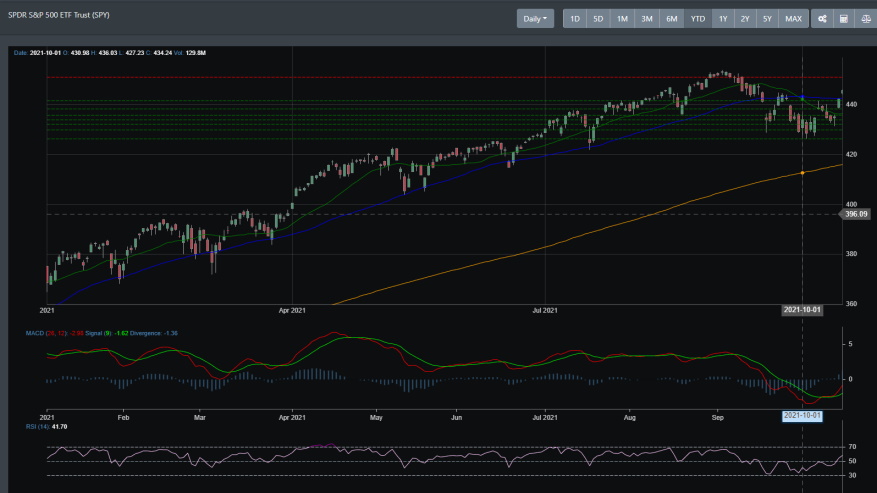Open the chart settings gears icon
Screen dimensions: 877x493
pyautogui.click(x=822, y=18)
